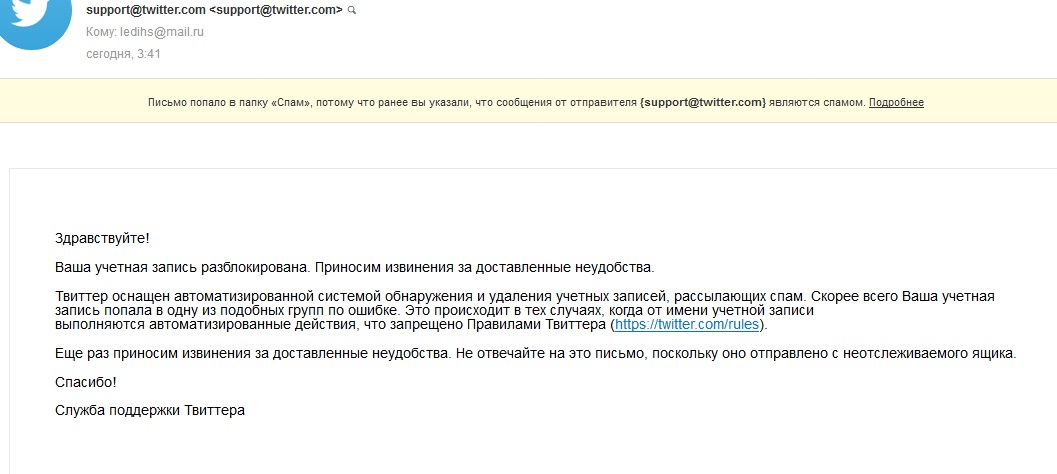Click the signature Служба поддержки Твиттера
The image size is (1057, 474).
tap(150, 411)
